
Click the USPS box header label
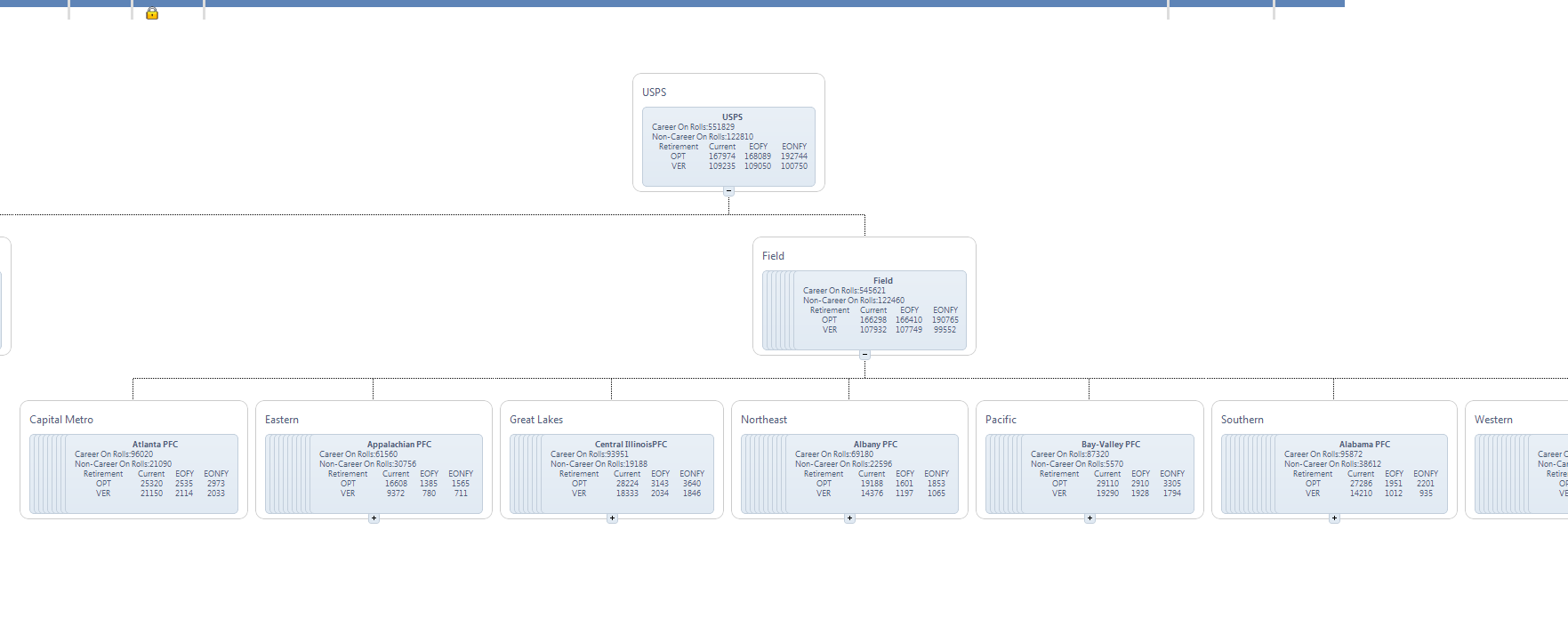coord(655,92)
